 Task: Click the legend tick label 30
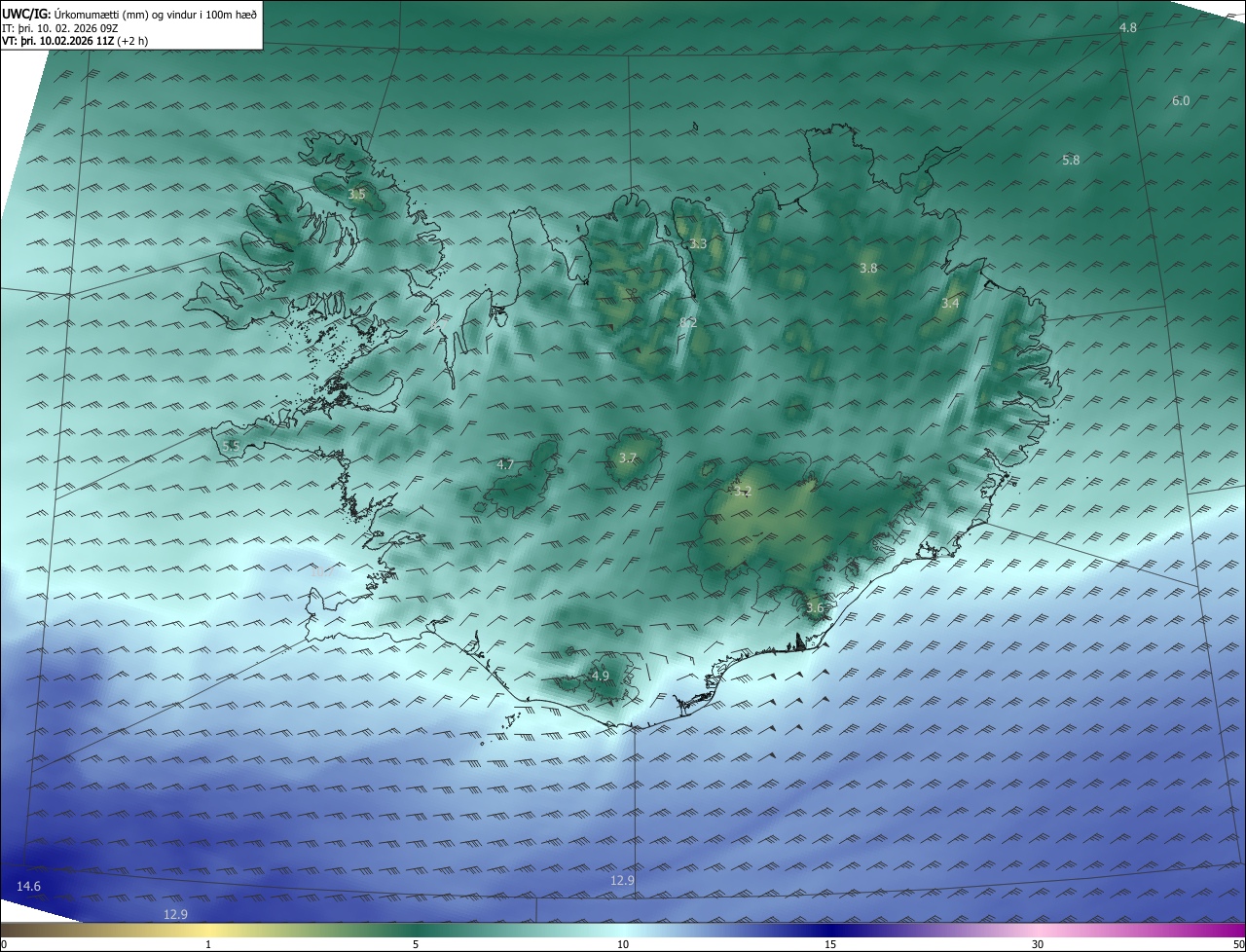[x=1038, y=944]
